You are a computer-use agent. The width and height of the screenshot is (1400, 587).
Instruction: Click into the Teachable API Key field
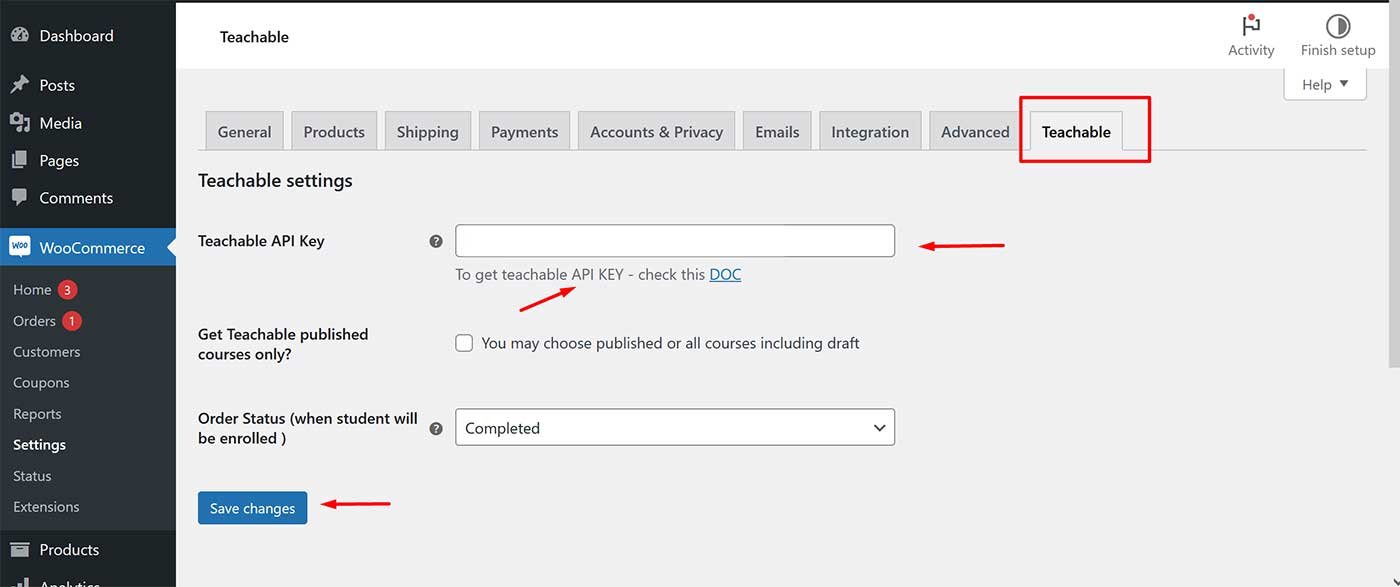coord(674,241)
